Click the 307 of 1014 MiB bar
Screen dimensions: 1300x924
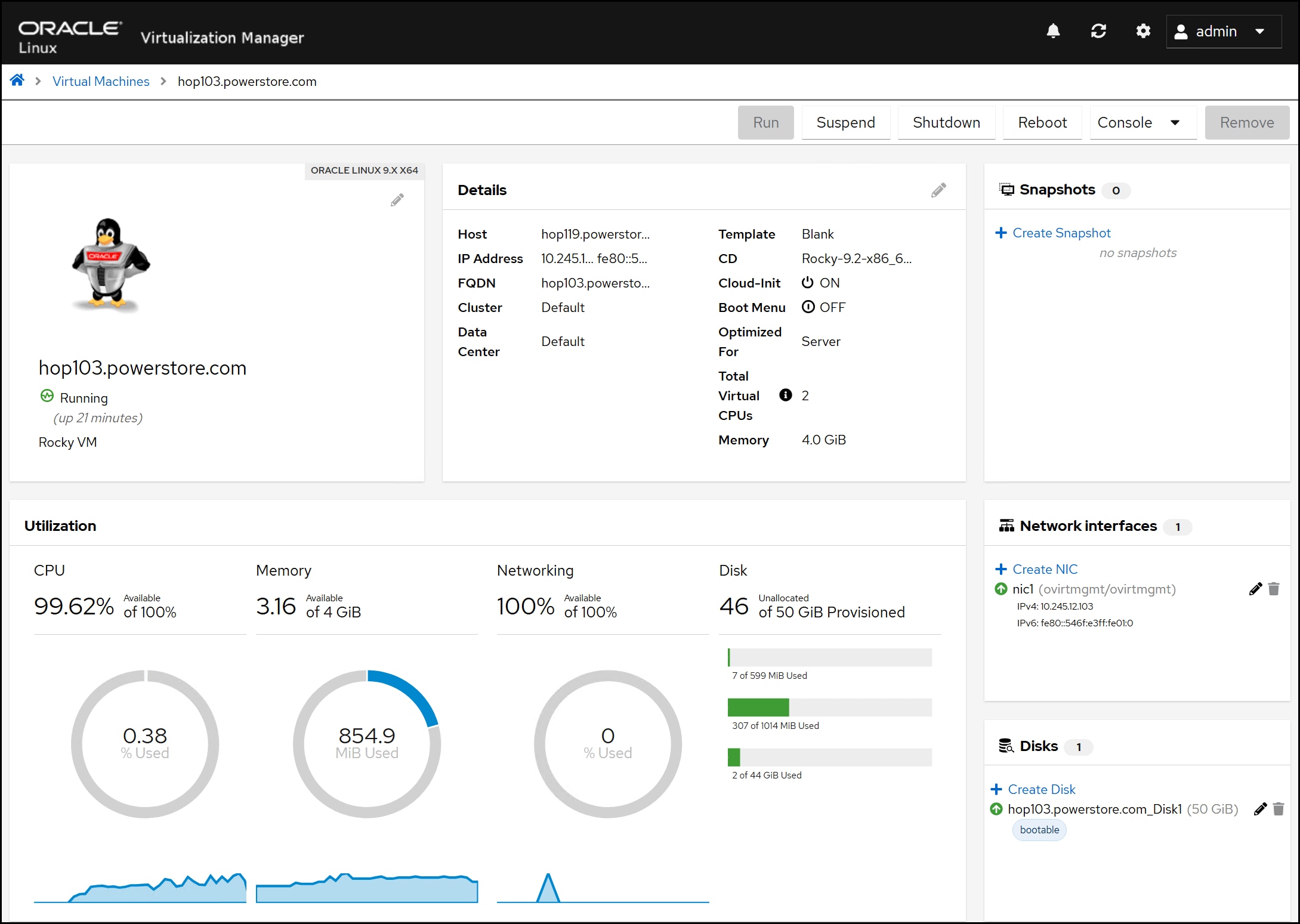(x=829, y=707)
